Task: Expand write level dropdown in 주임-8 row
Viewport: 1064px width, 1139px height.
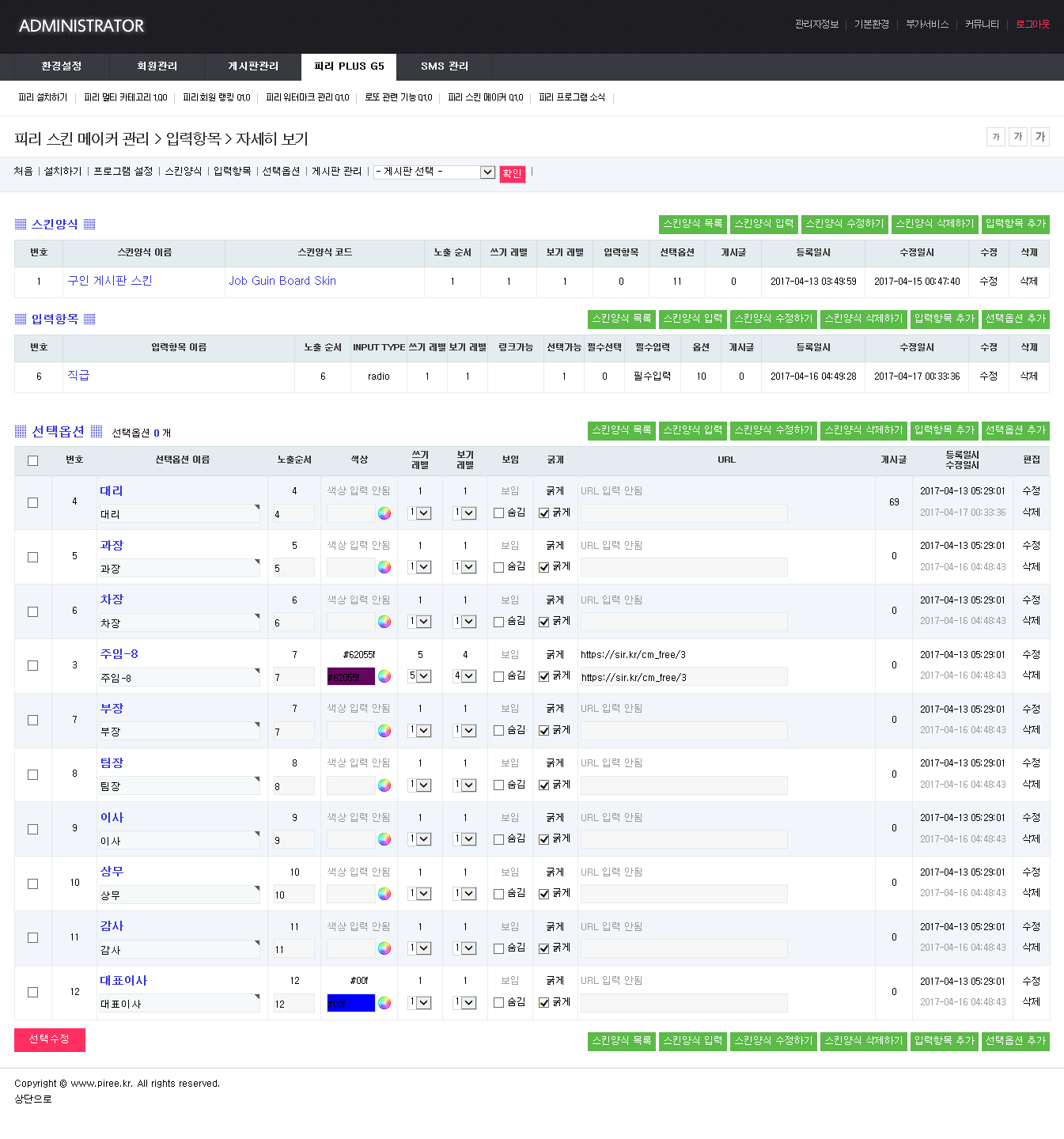Action: (x=419, y=676)
